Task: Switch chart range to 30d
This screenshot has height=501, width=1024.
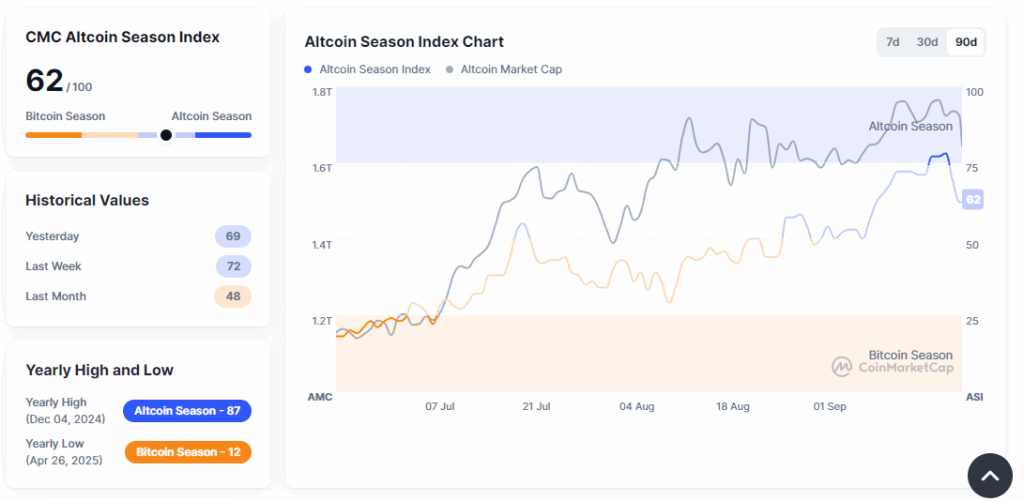Action: (927, 42)
